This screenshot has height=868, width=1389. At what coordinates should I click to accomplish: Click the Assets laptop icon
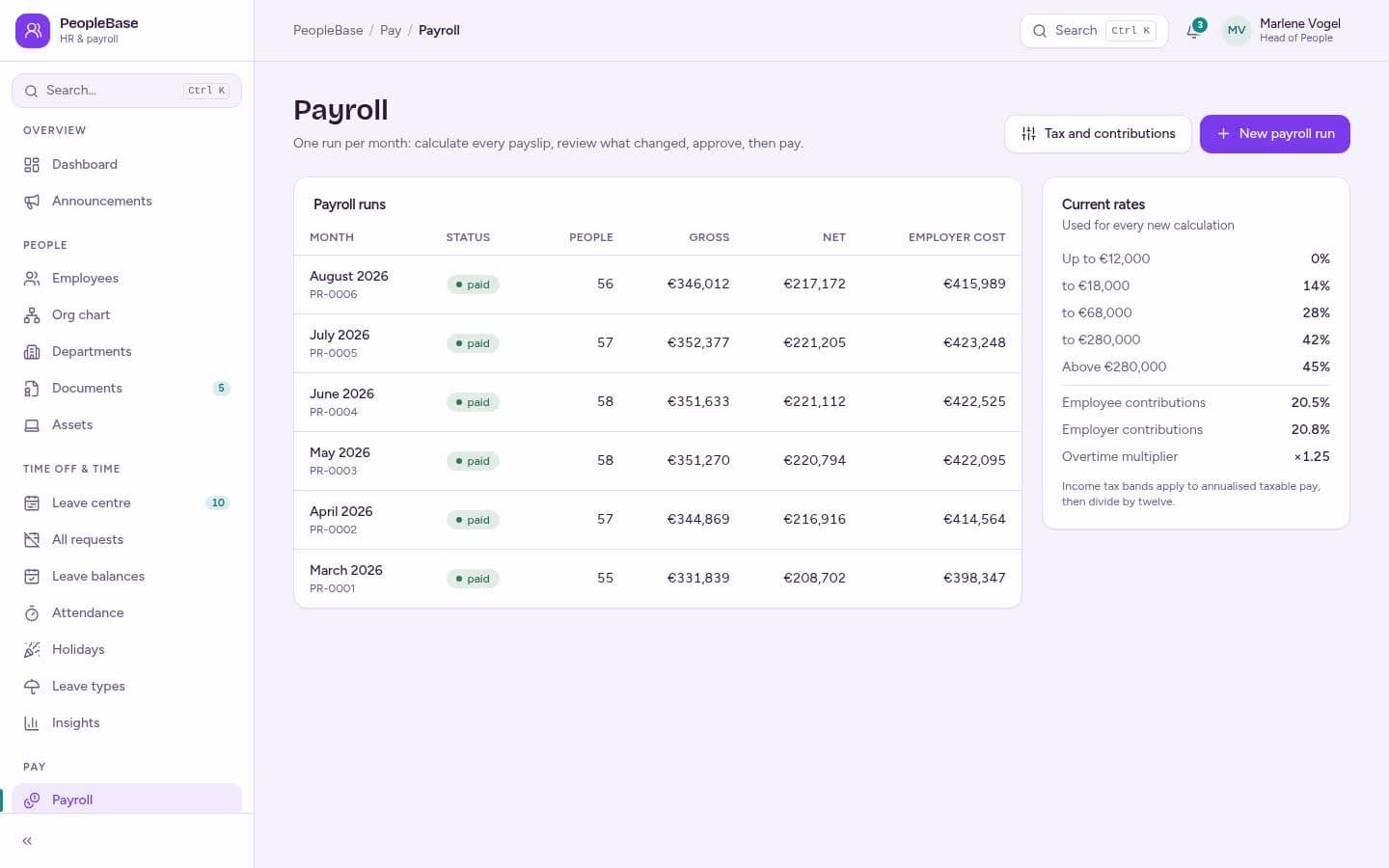coord(32,425)
